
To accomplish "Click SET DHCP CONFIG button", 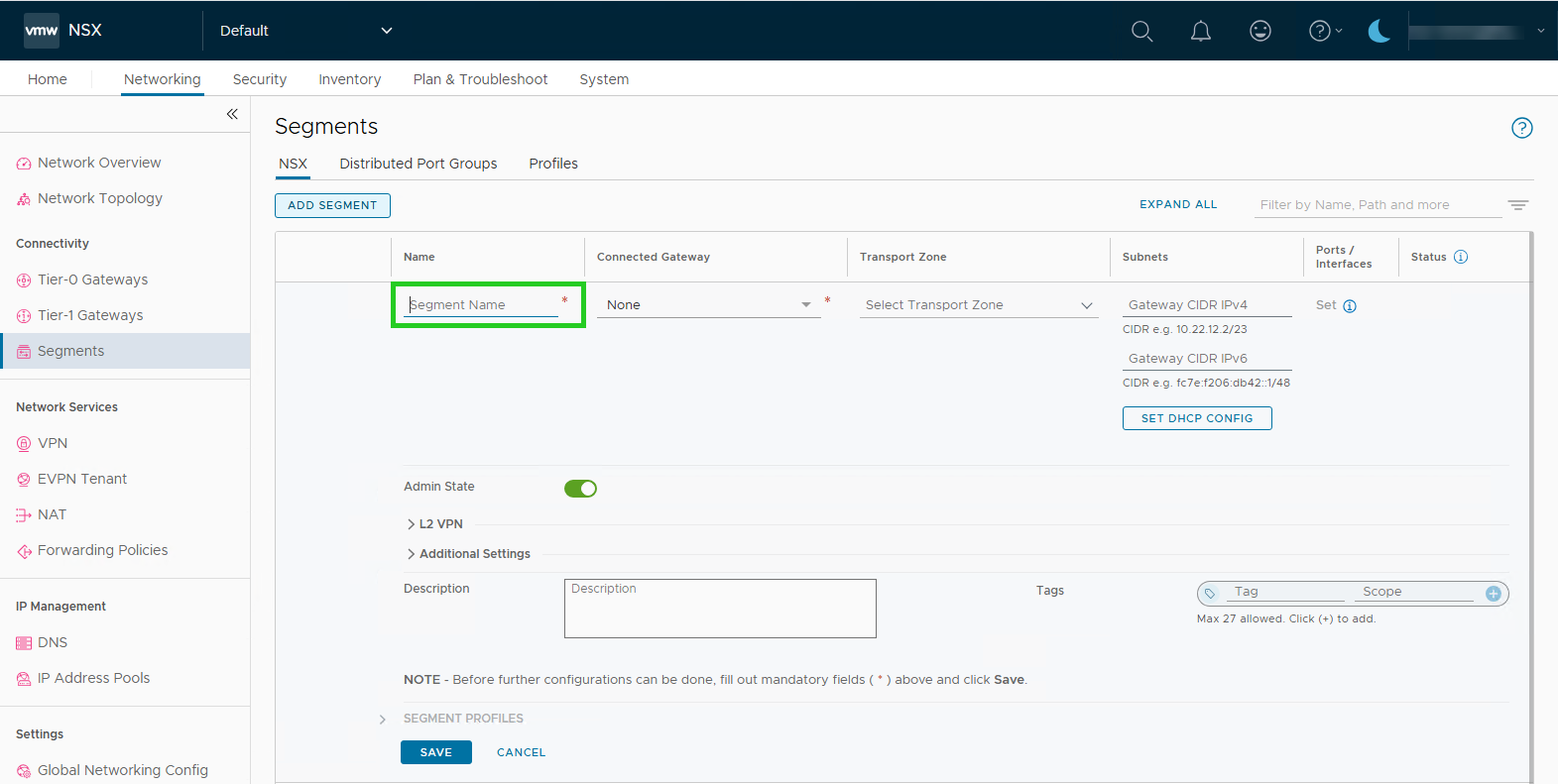I will click(x=1197, y=418).
